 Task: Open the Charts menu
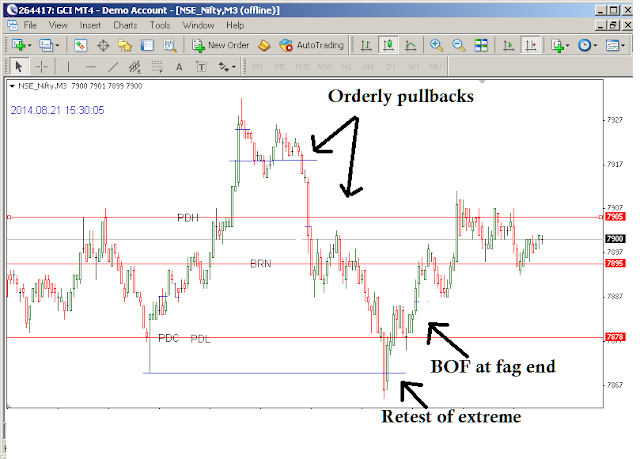(x=125, y=25)
